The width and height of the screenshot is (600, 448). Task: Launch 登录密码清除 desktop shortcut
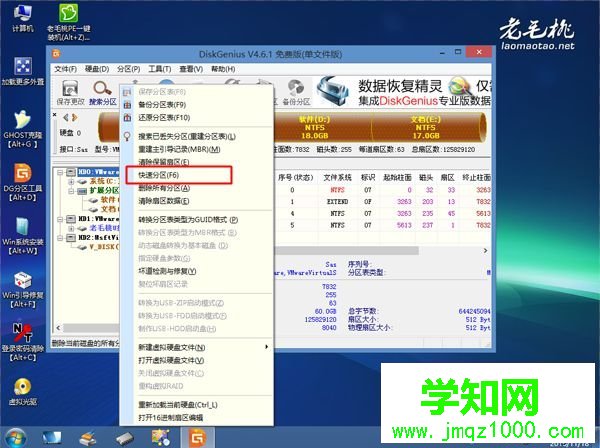[23, 342]
